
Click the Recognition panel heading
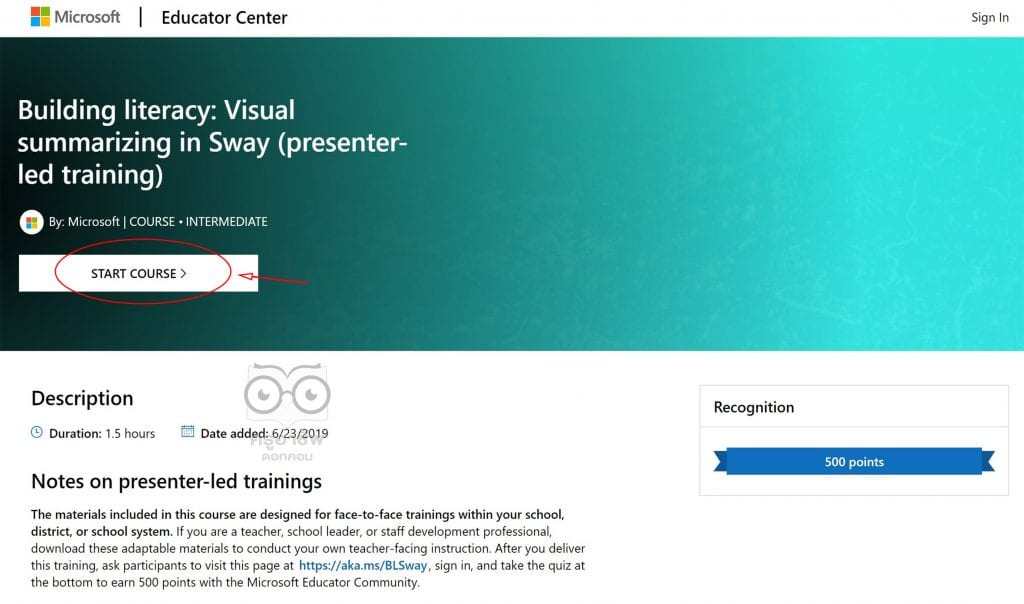click(754, 407)
